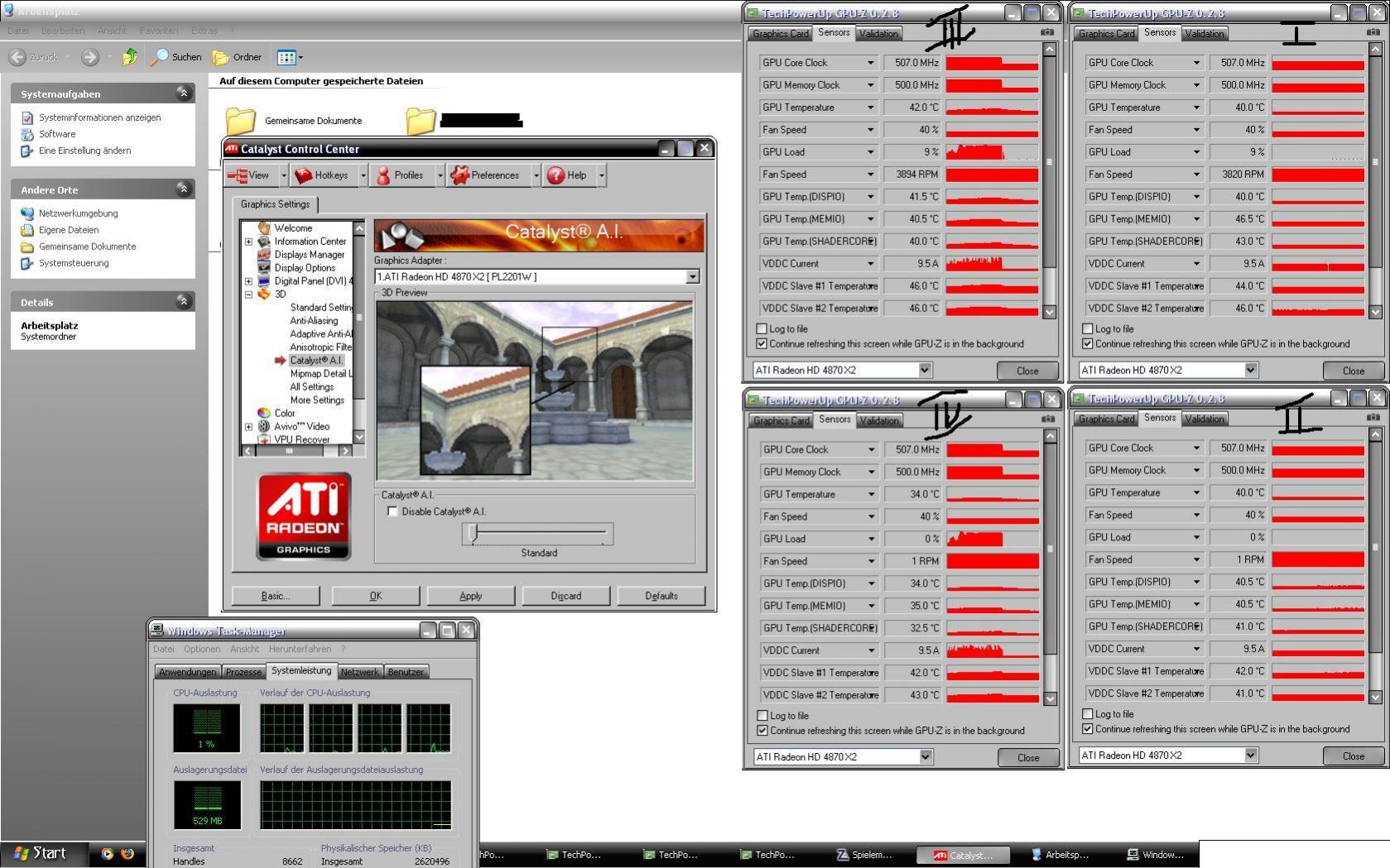Launch Firefox from the quick launch bar

(127, 854)
